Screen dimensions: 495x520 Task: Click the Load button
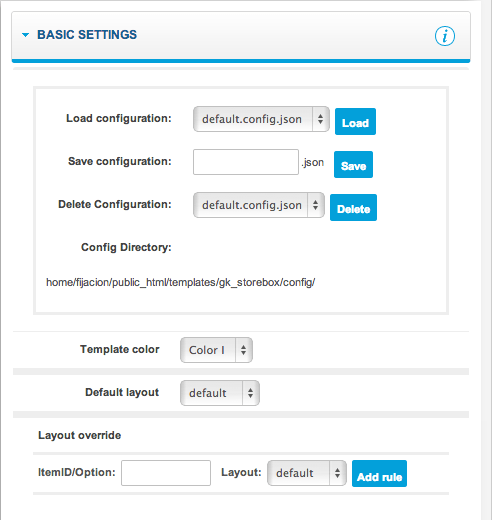pyautogui.click(x=355, y=122)
